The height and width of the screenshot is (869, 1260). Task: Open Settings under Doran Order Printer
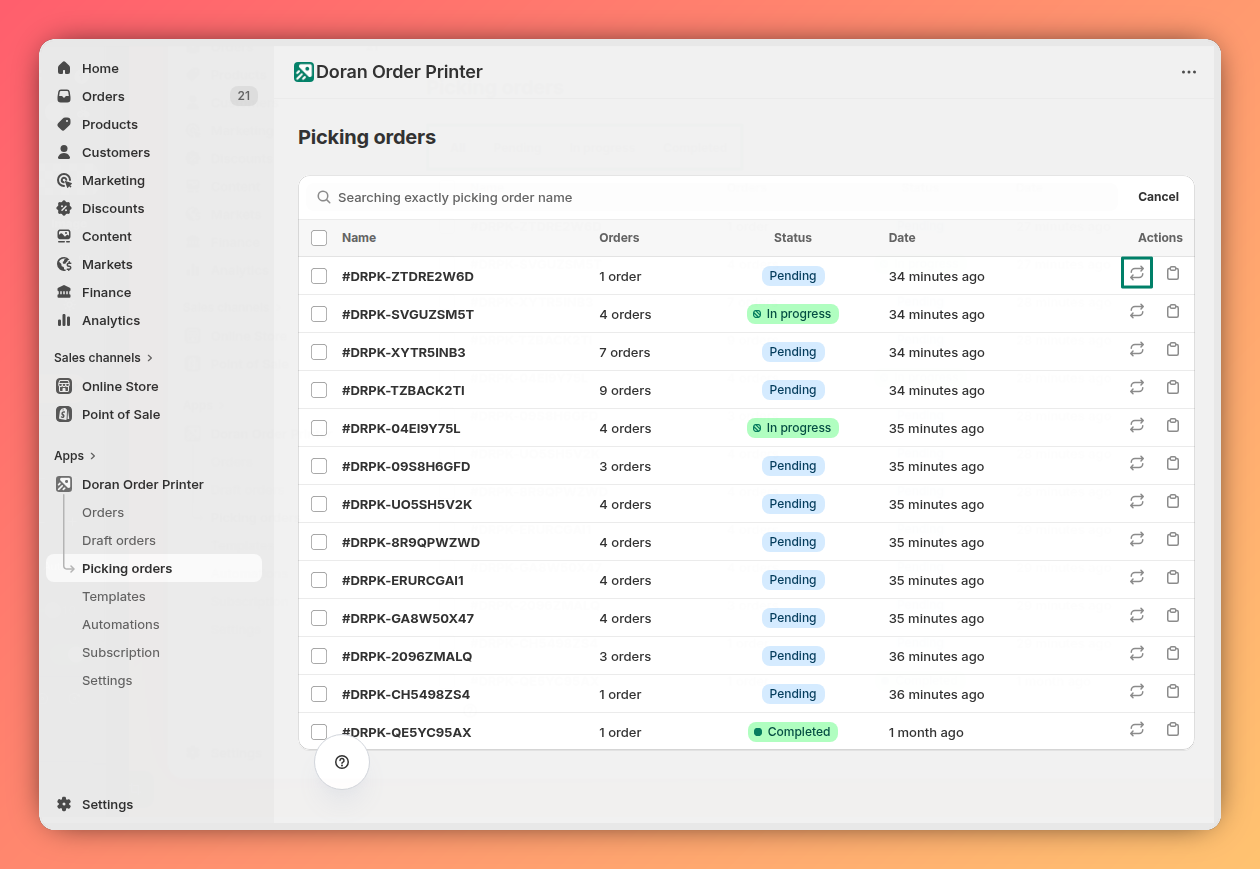[107, 680]
